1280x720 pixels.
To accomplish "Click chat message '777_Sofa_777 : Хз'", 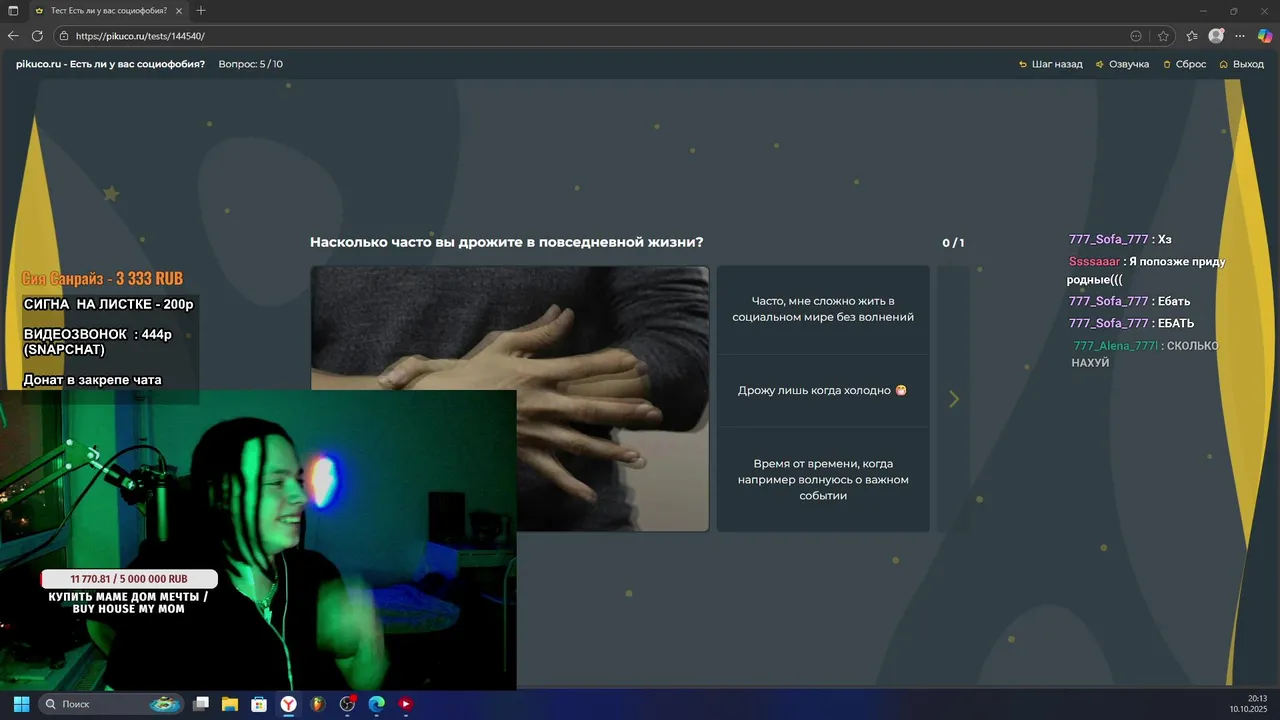I will pos(1120,240).
